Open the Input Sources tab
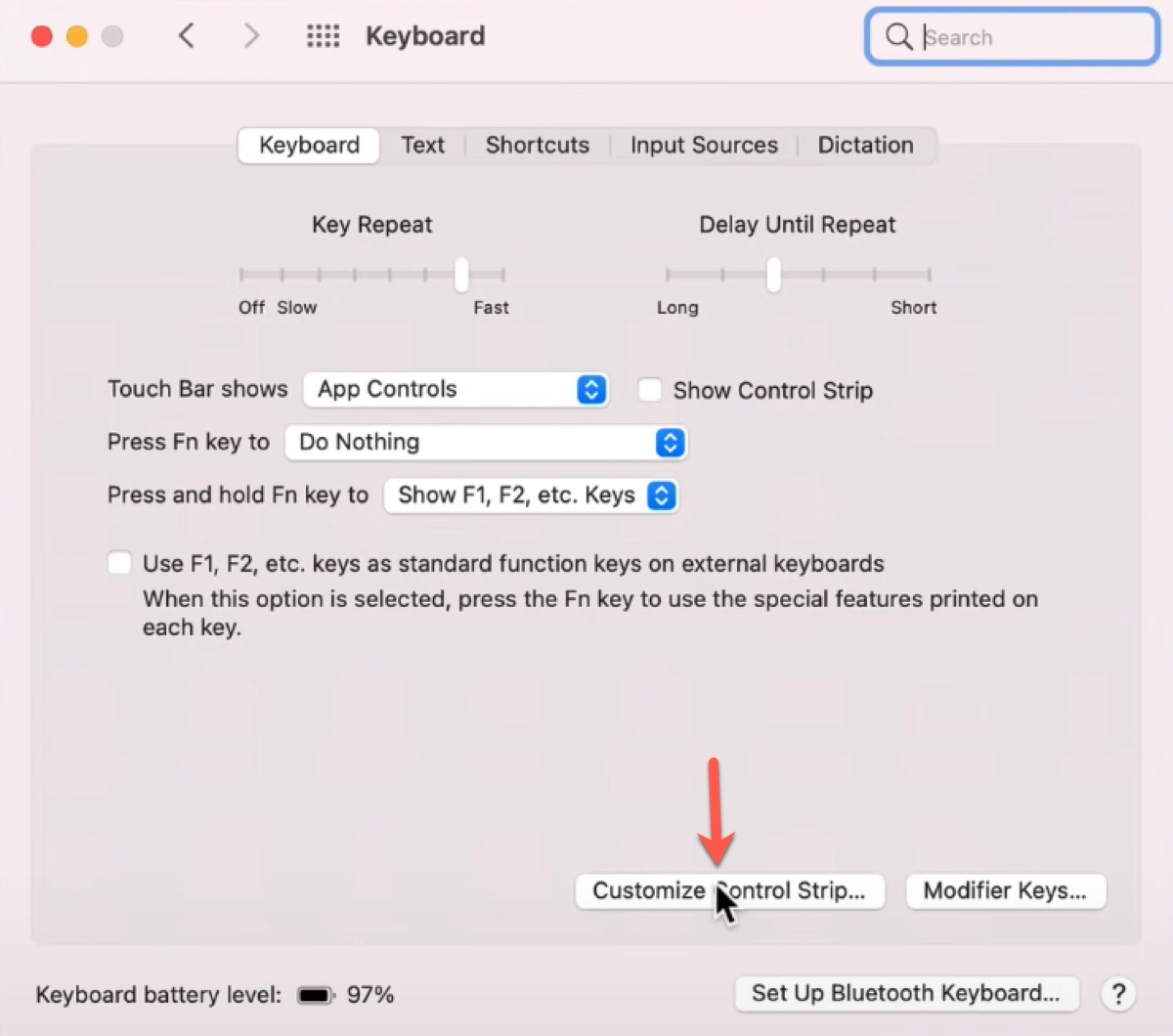1173x1036 pixels. (704, 145)
